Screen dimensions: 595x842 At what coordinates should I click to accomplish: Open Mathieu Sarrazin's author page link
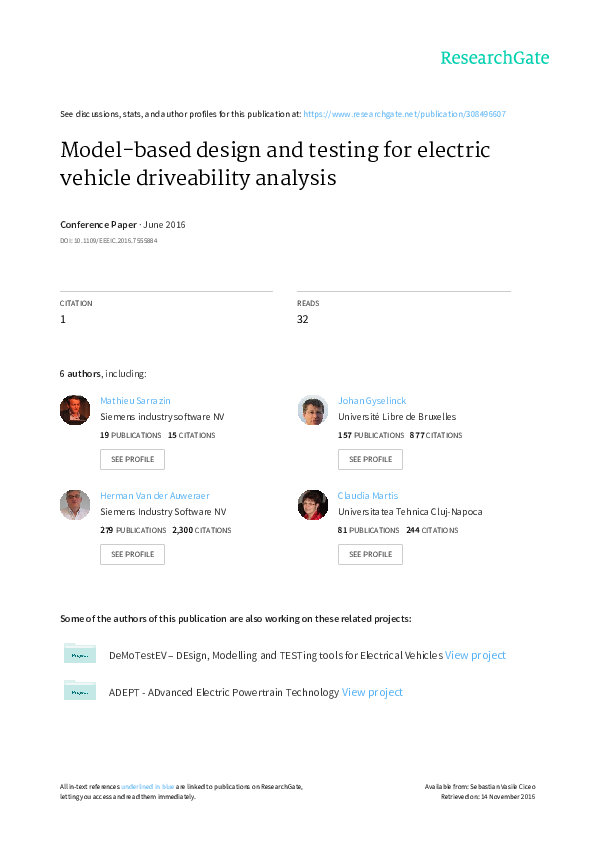134,400
